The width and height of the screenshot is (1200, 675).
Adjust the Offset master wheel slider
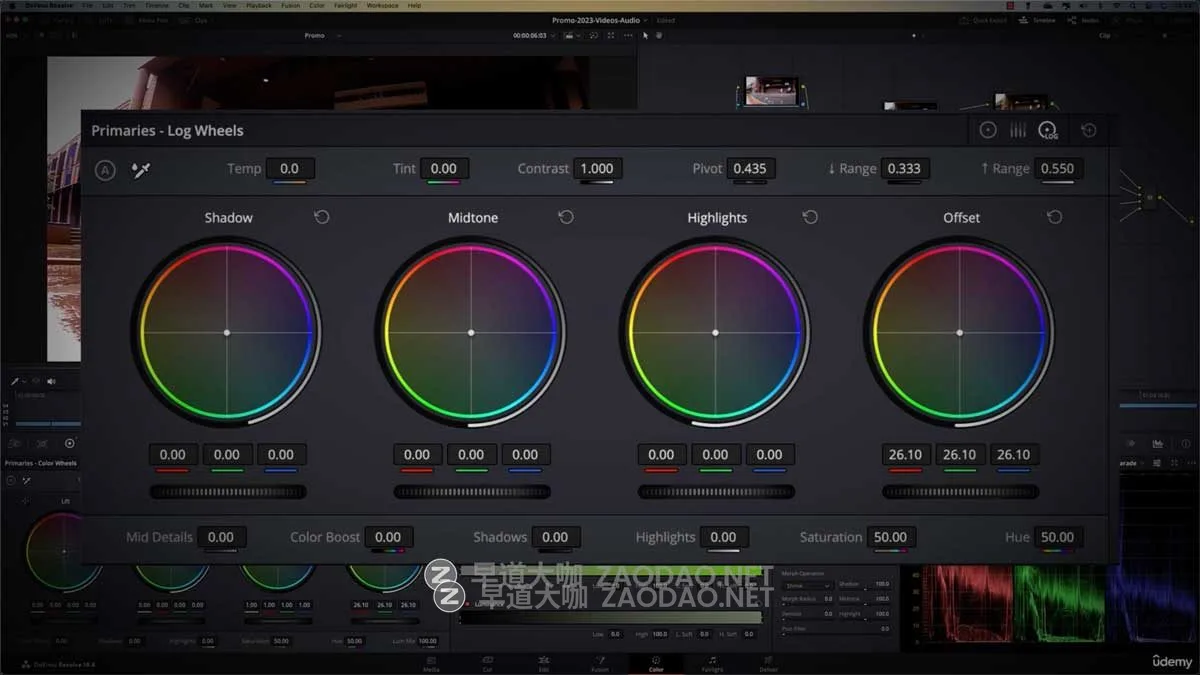pos(960,492)
